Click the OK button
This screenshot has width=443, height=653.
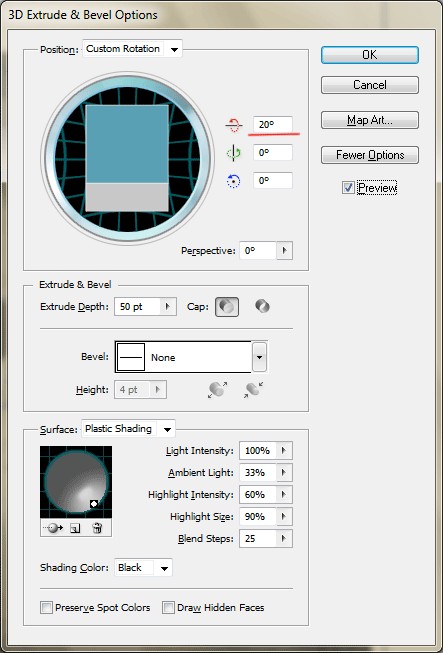tap(370, 55)
